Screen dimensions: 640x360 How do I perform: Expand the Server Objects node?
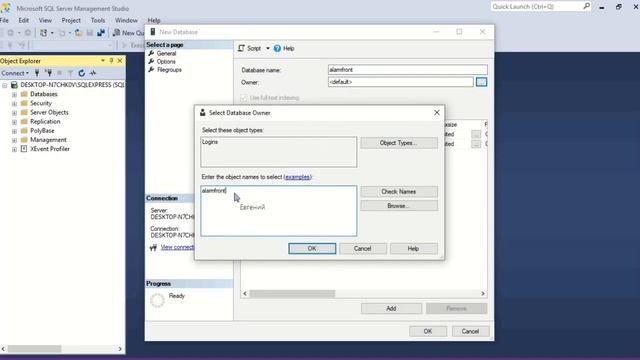pos(14,113)
